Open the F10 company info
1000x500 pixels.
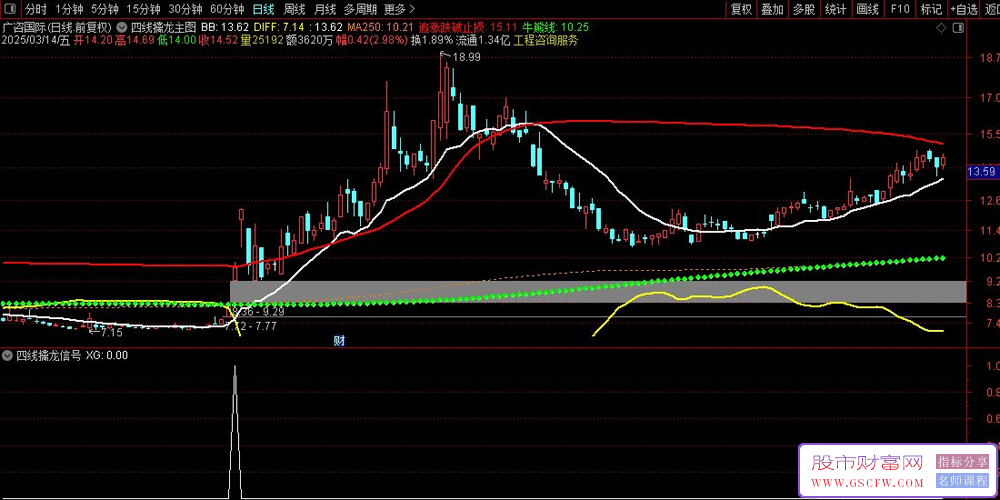900,9
